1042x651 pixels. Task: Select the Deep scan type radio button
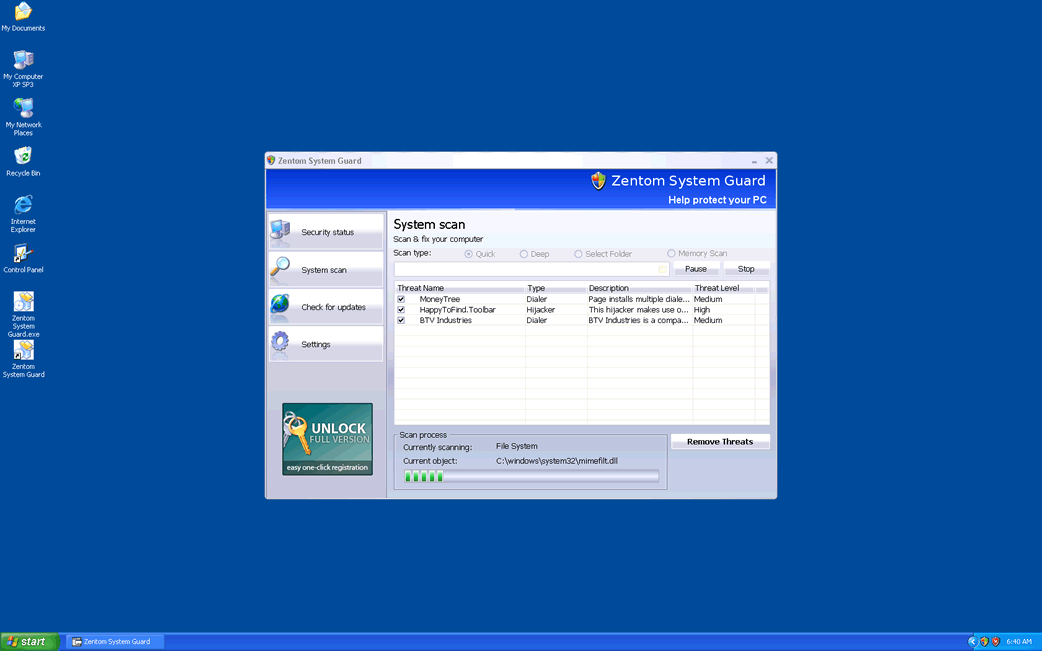click(524, 254)
